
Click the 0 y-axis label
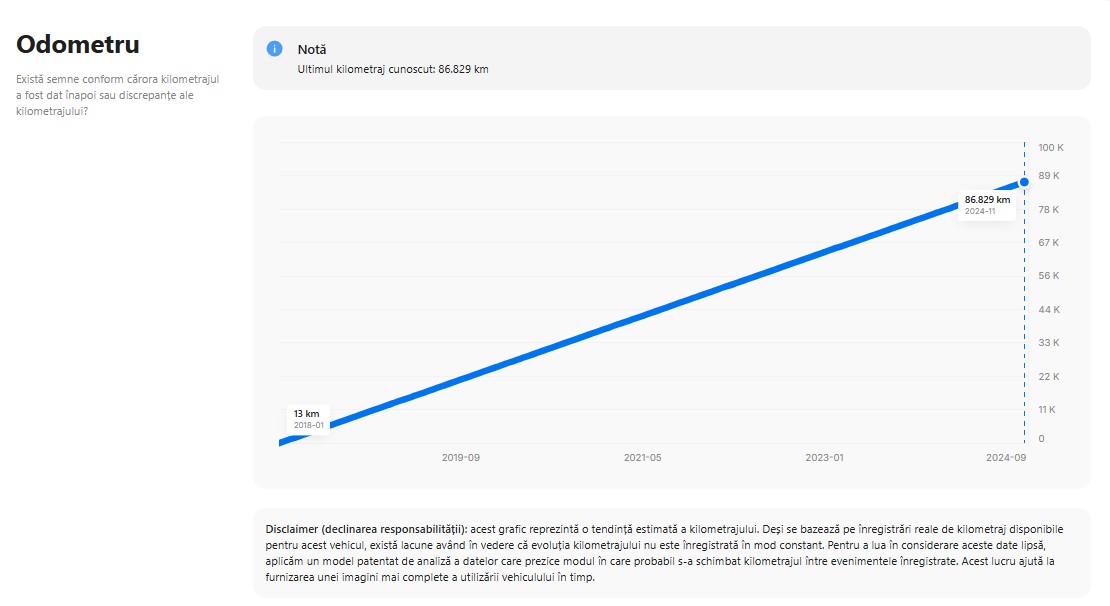click(1041, 438)
